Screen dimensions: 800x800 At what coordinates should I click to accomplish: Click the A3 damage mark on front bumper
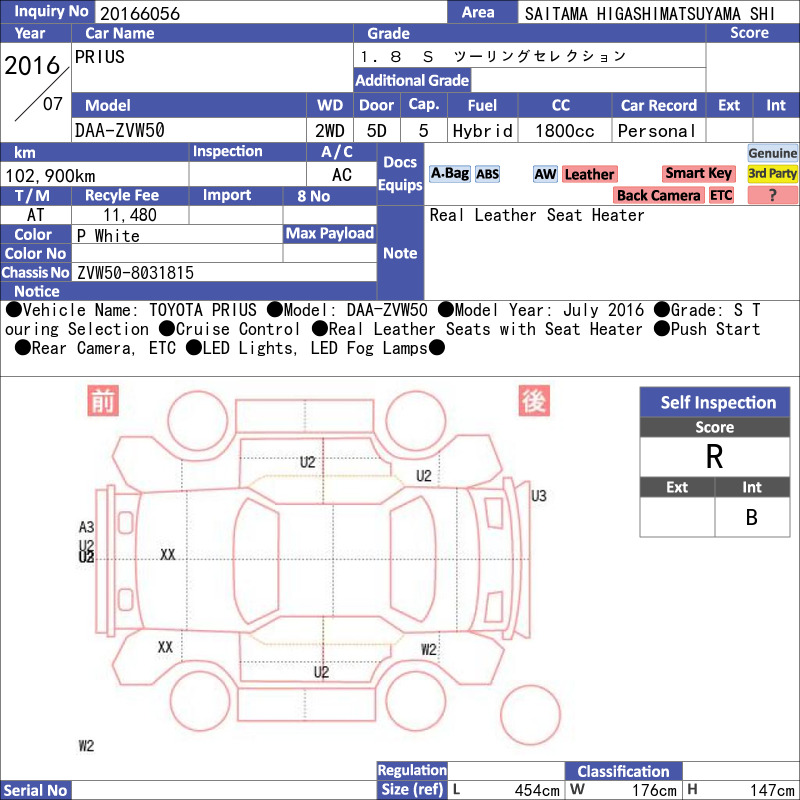[86, 527]
